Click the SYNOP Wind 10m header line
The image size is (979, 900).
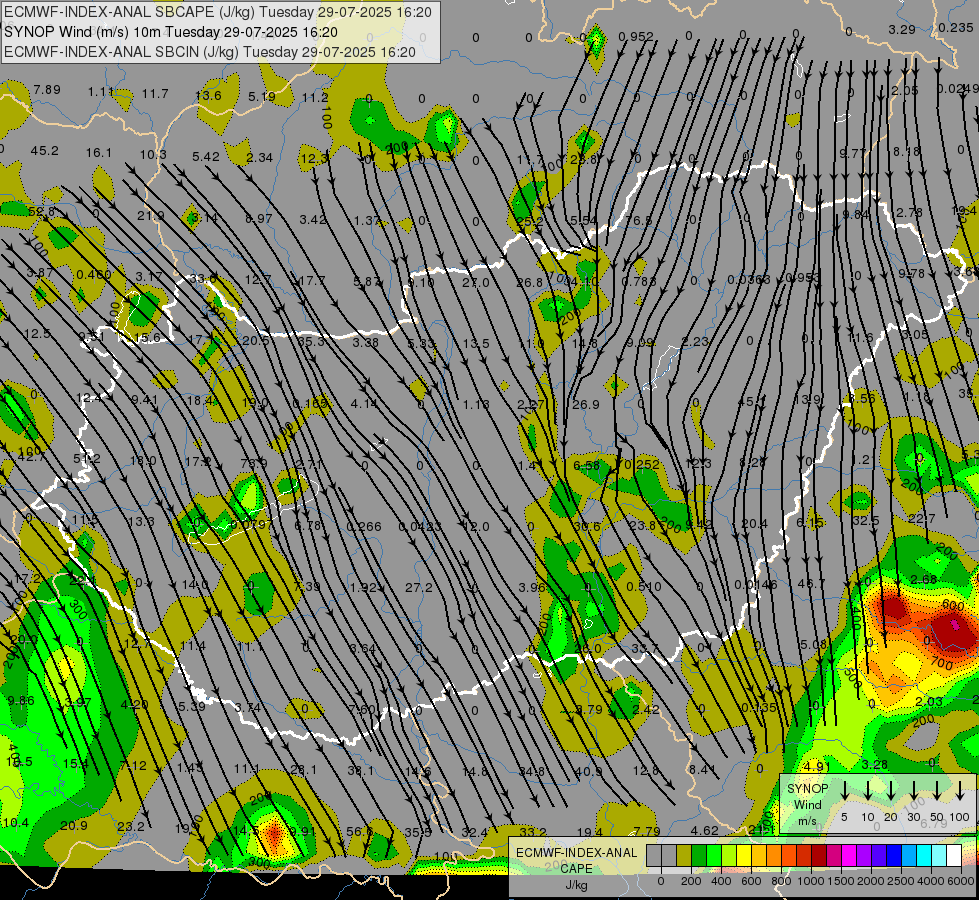pyautogui.click(x=171, y=32)
